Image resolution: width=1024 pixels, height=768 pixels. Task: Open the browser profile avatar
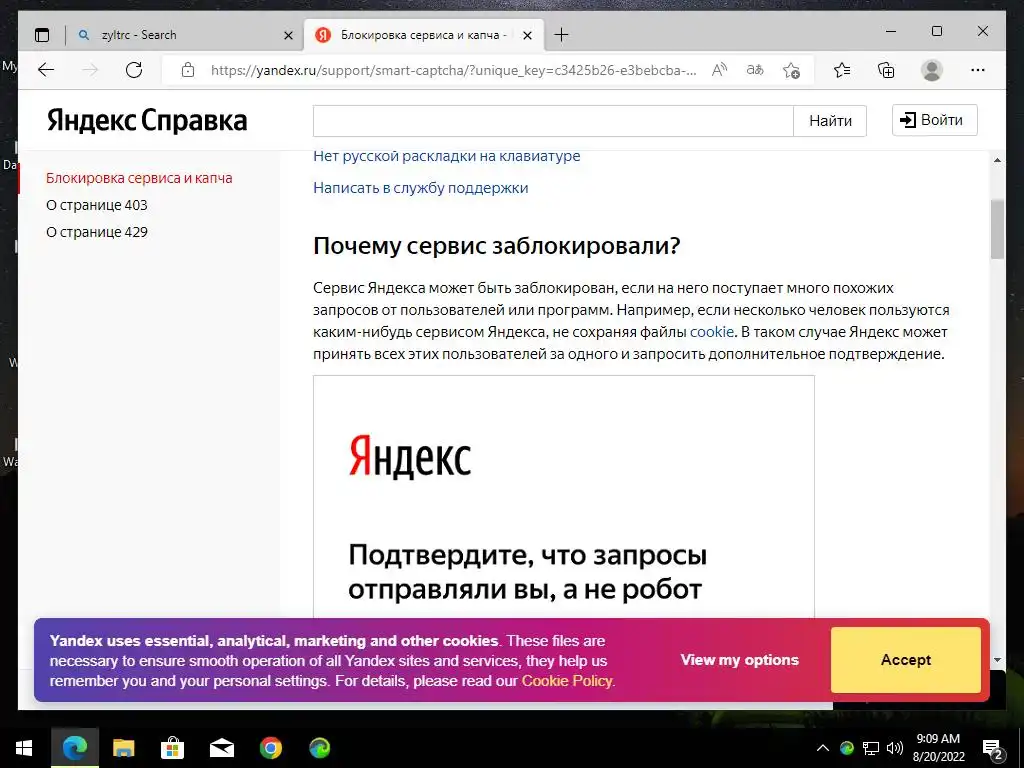point(932,70)
